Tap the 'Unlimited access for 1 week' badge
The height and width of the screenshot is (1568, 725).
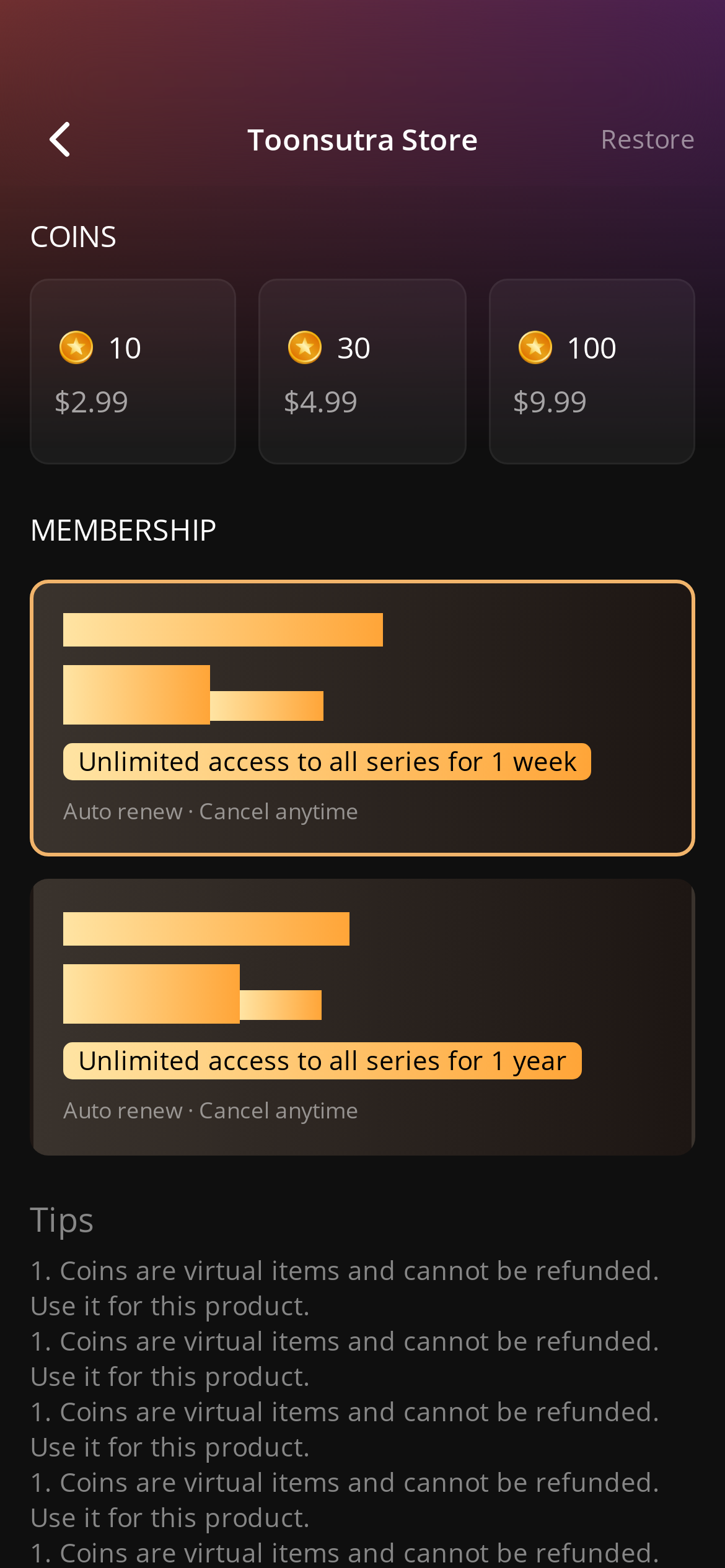(x=327, y=762)
